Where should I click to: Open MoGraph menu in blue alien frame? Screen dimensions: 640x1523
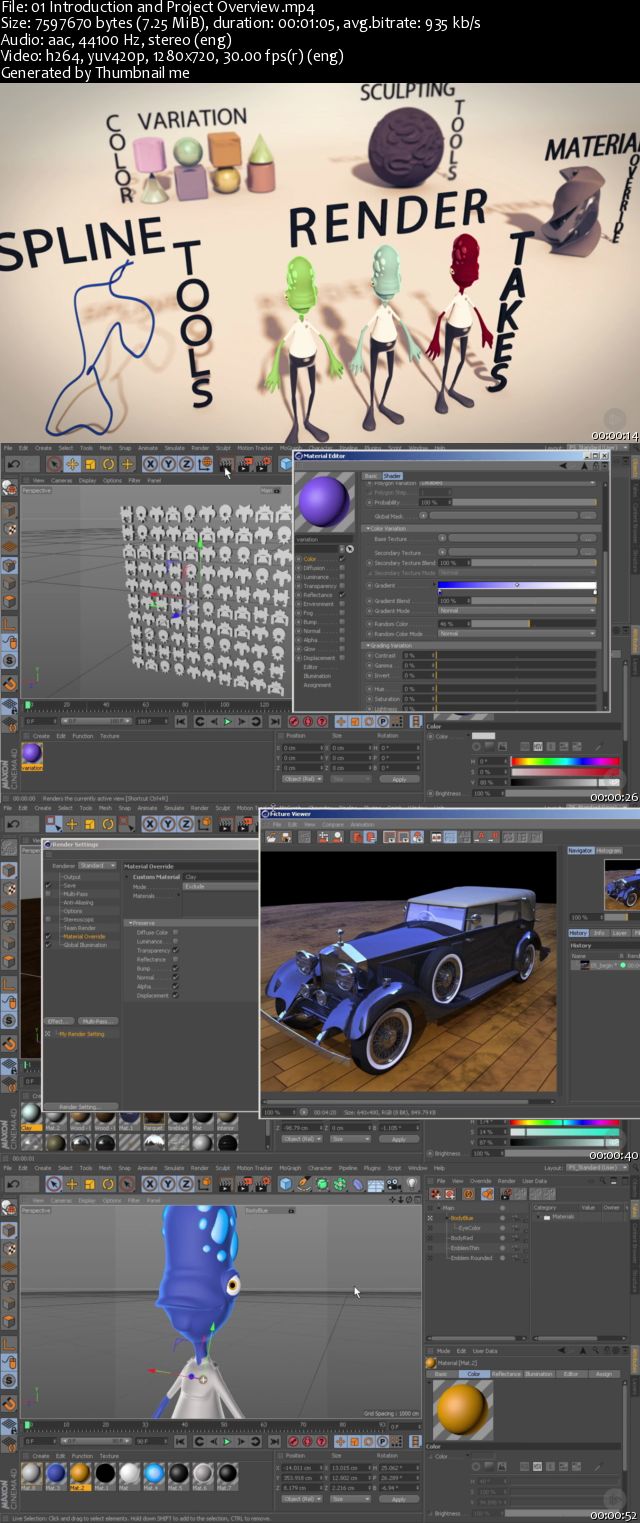pos(290,1167)
